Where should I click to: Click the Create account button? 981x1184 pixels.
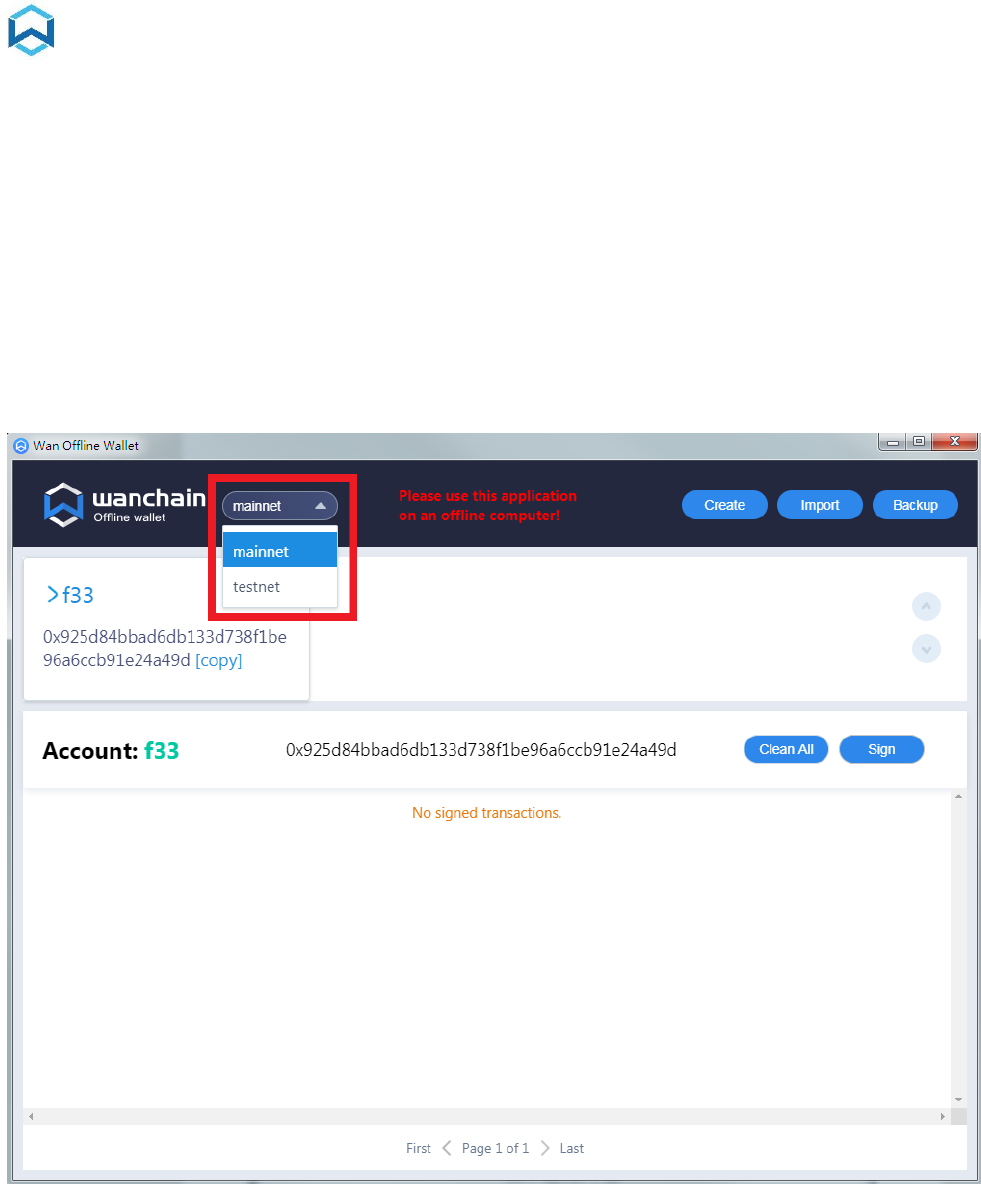[x=724, y=504]
